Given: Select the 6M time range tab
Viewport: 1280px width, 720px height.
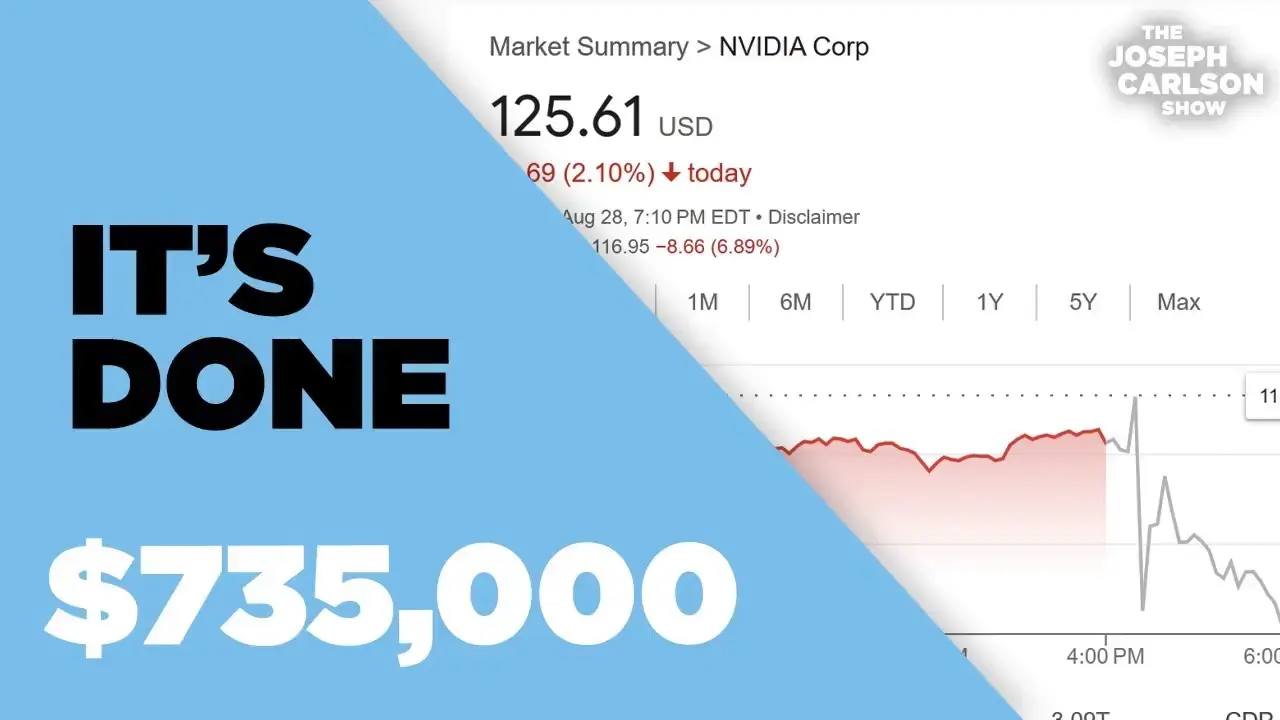Looking at the screenshot, I should pyautogui.click(x=795, y=302).
